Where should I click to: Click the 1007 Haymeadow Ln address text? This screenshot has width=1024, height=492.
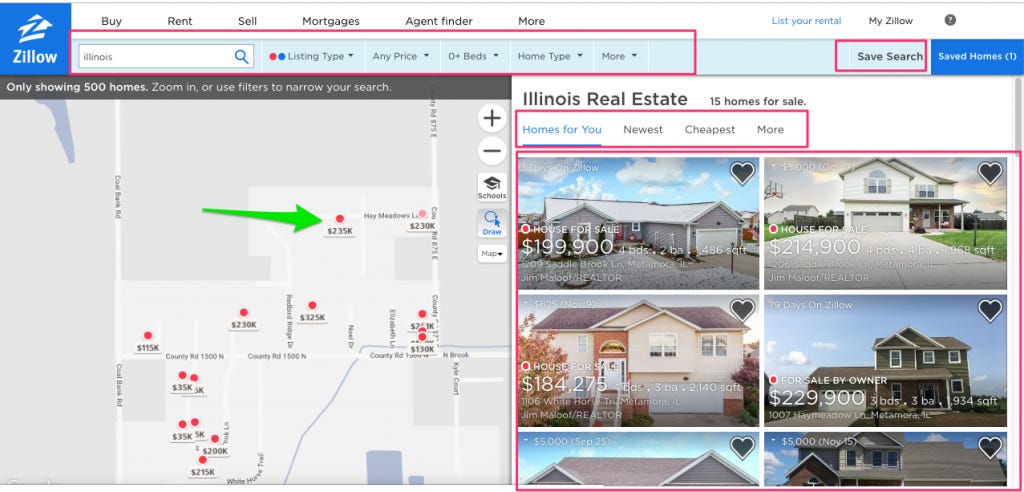[848, 415]
